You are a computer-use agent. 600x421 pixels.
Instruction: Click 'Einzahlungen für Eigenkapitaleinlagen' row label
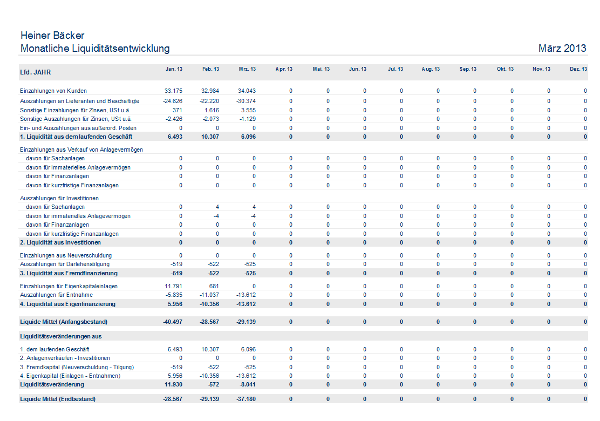coord(69,286)
